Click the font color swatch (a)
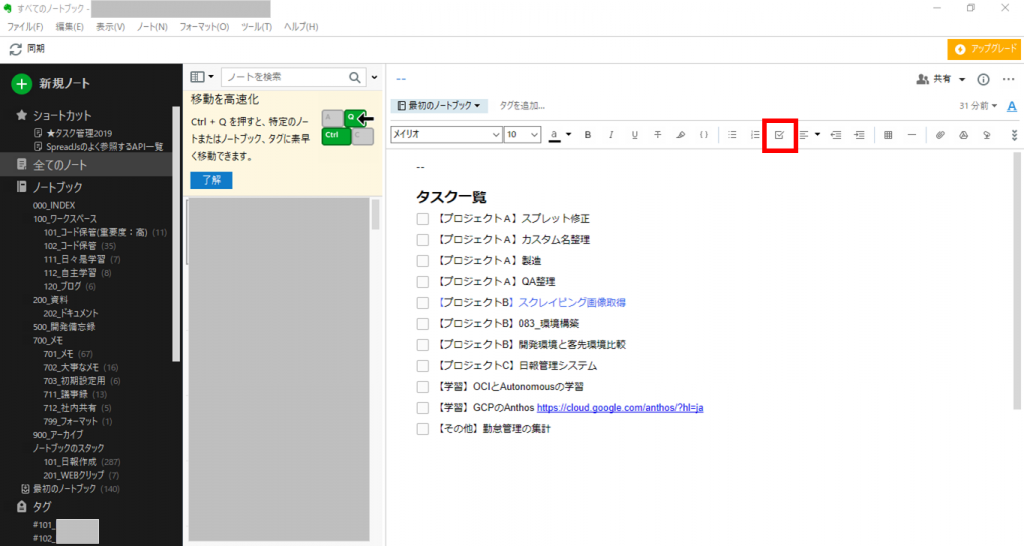The height and width of the screenshot is (546, 1024). pyautogui.click(x=554, y=135)
